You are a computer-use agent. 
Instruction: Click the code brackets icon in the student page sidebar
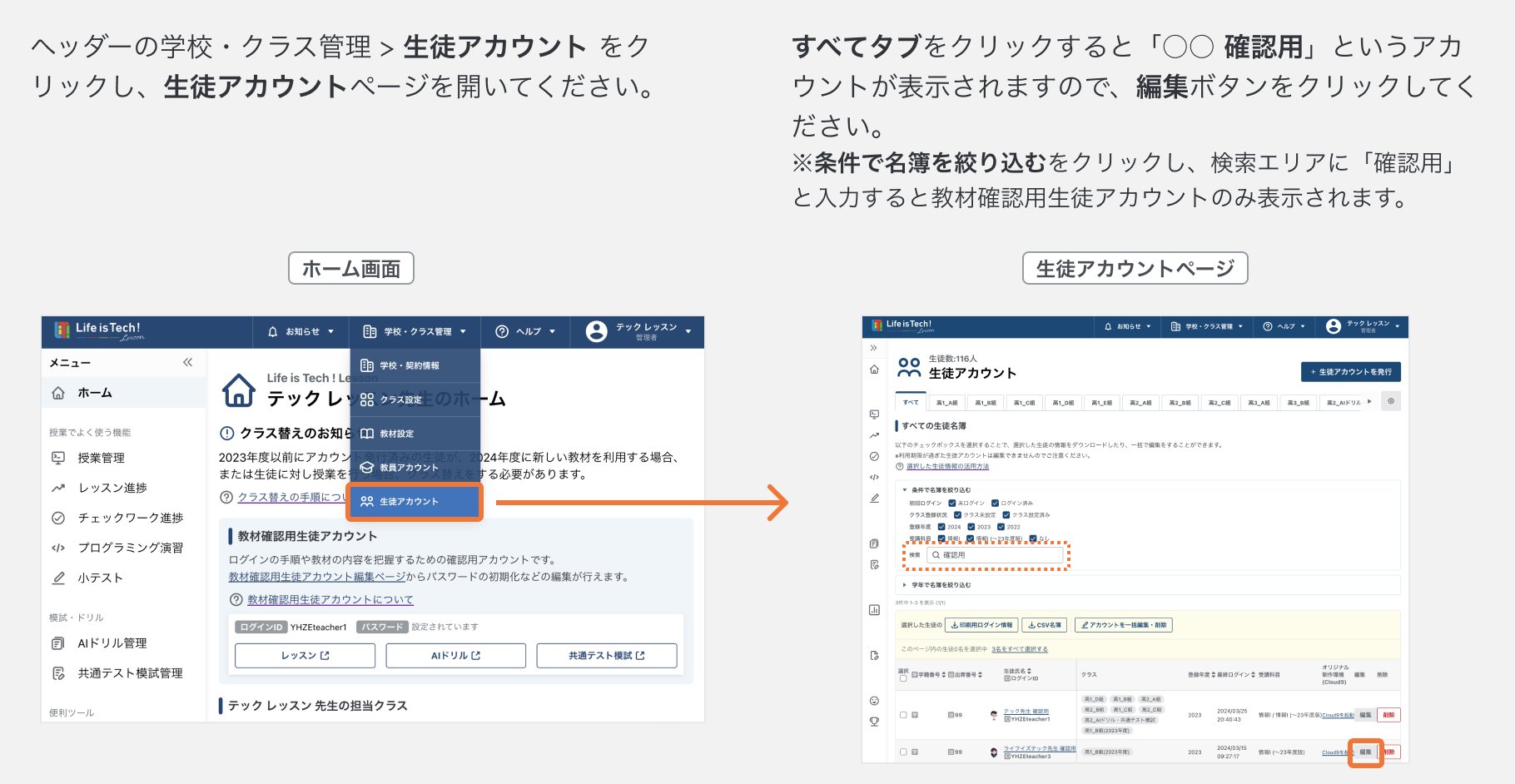874,477
